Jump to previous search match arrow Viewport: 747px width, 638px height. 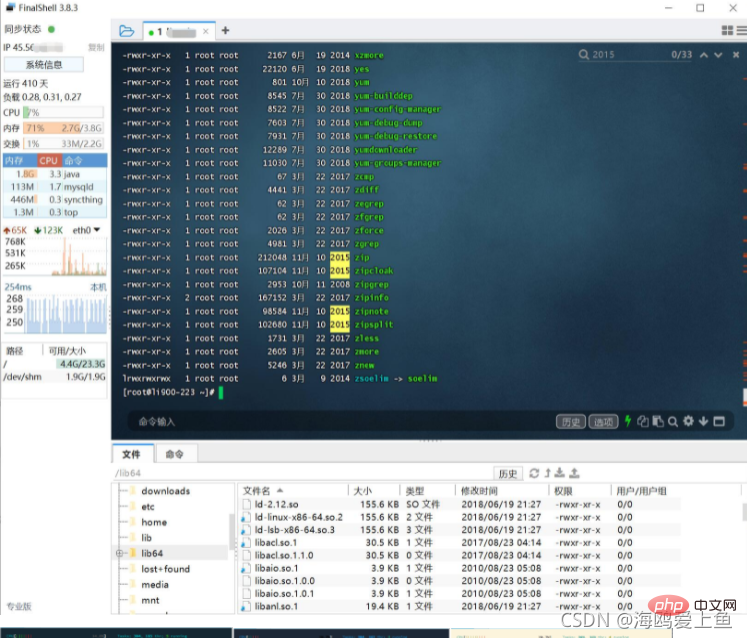[704, 55]
